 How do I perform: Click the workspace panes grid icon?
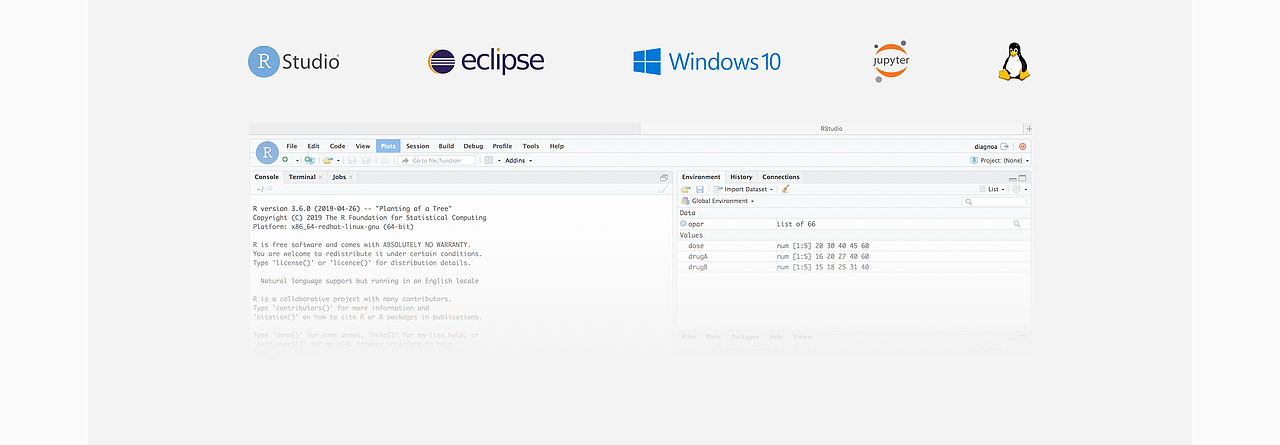489,160
